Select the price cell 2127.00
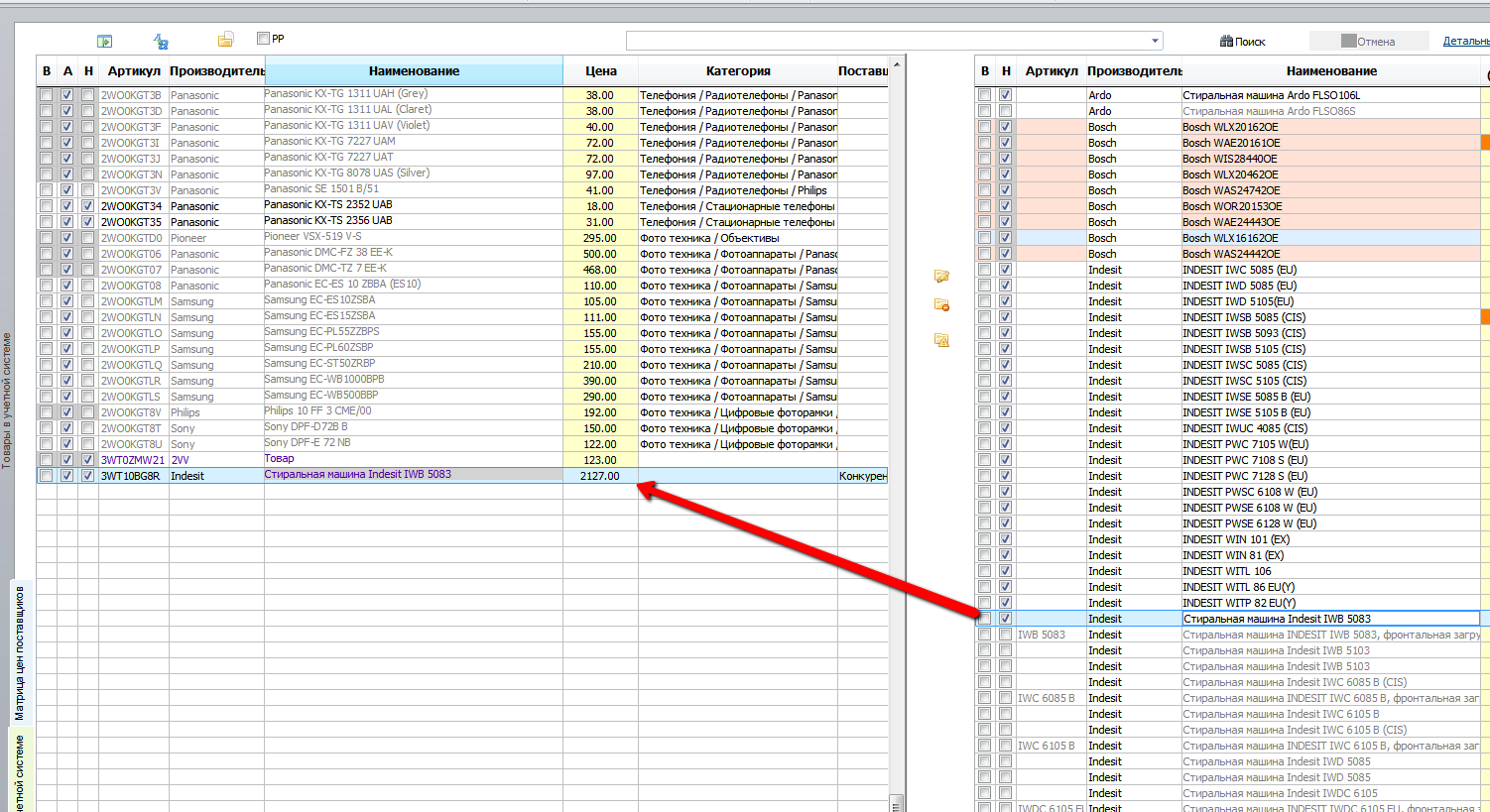 pyautogui.click(x=600, y=476)
